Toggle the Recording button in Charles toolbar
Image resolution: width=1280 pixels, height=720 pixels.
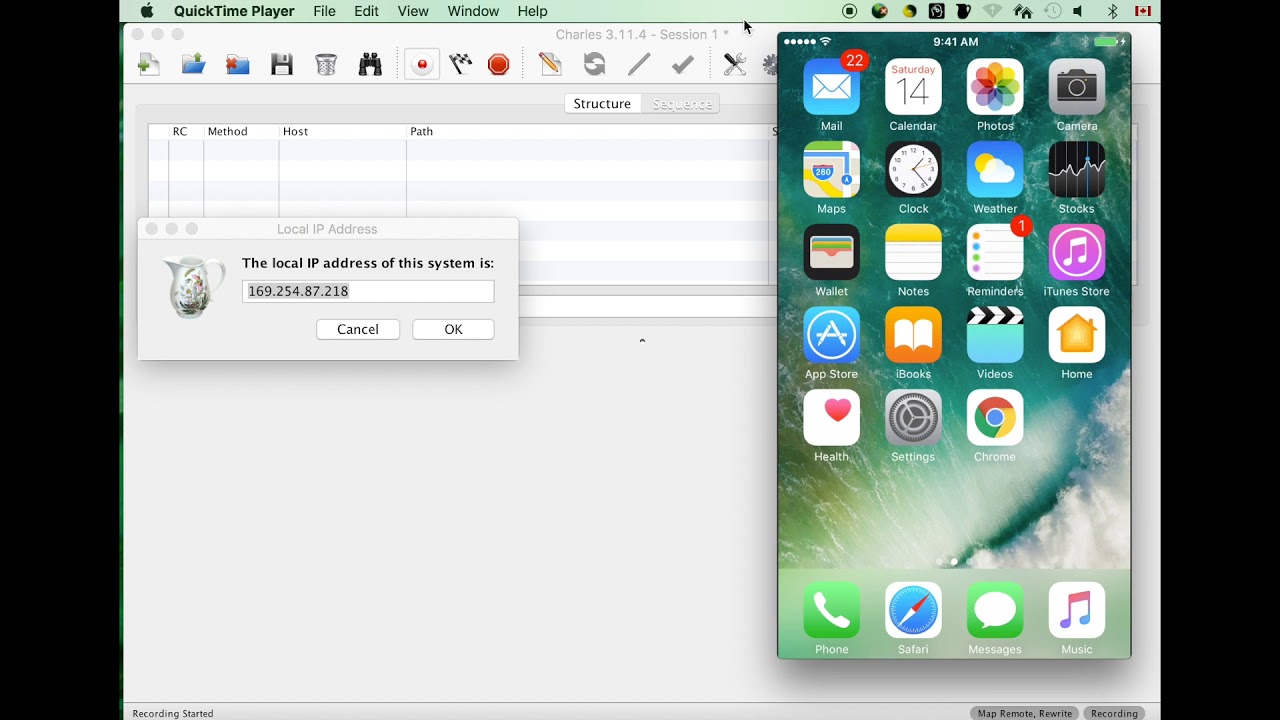(422, 65)
